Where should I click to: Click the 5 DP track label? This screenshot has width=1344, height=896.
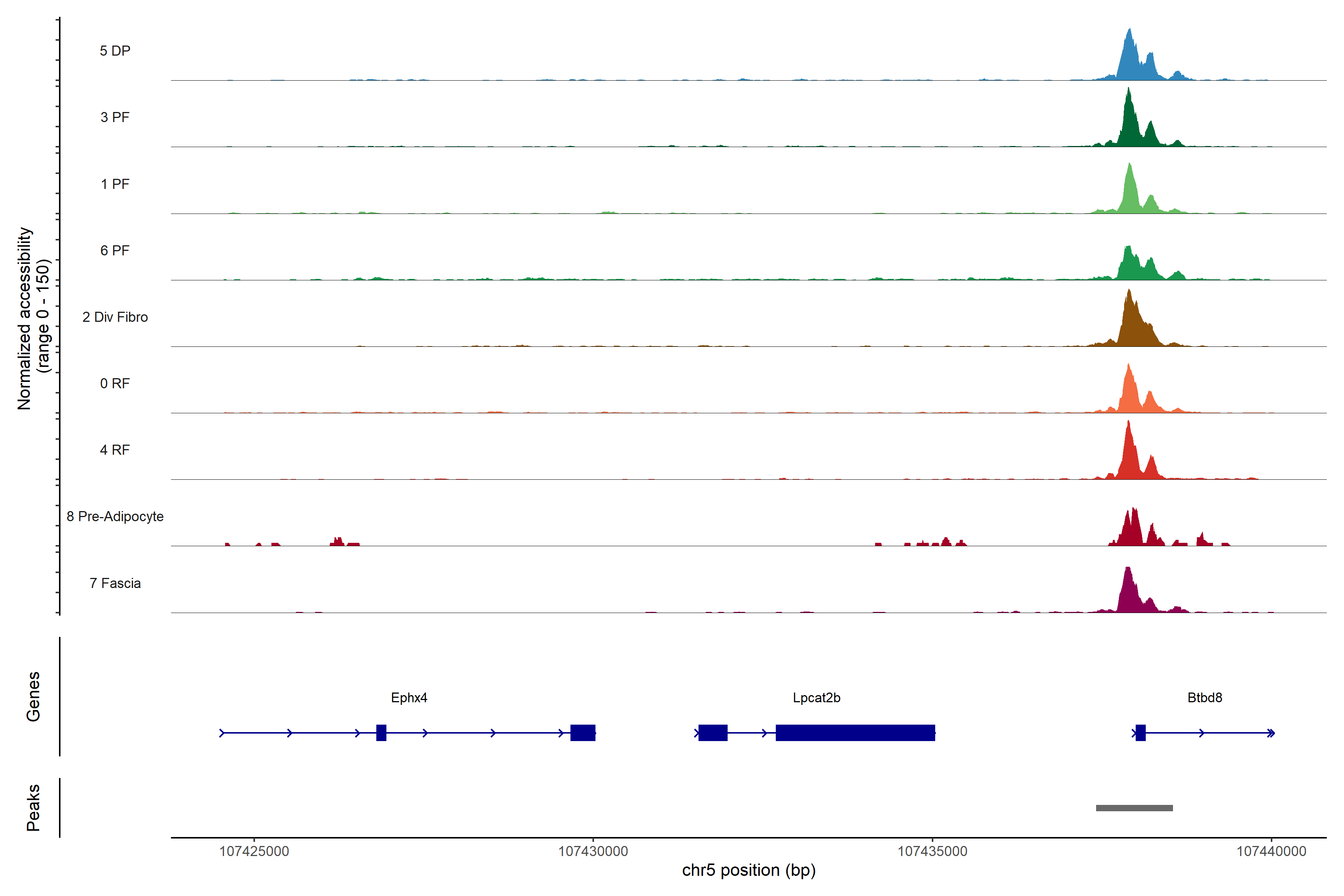tap(115, 51)
